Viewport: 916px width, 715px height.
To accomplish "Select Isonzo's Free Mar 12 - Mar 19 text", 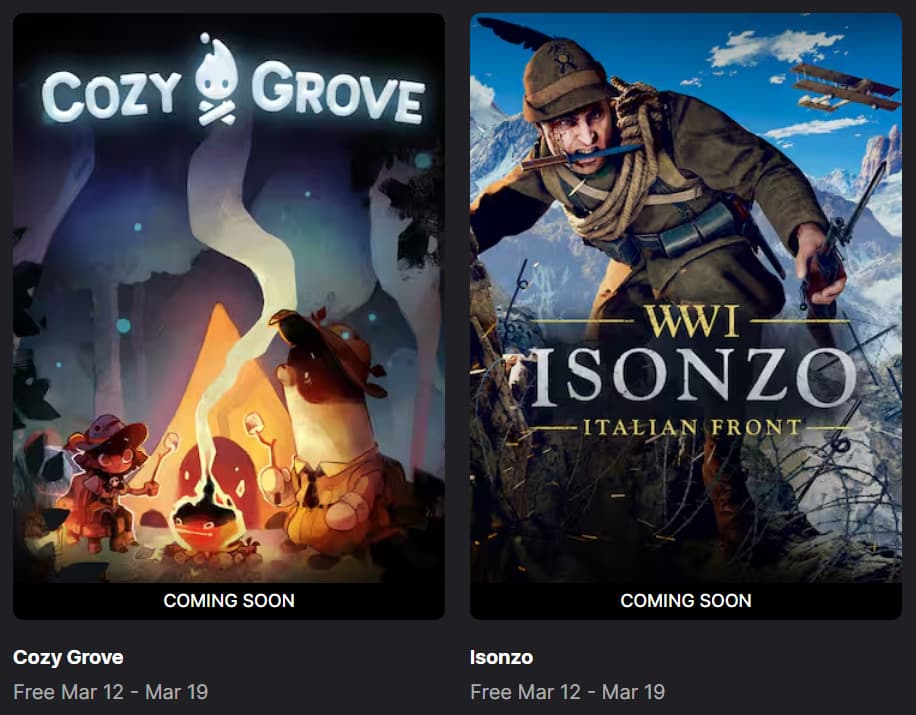I will [x=567, y=692].
